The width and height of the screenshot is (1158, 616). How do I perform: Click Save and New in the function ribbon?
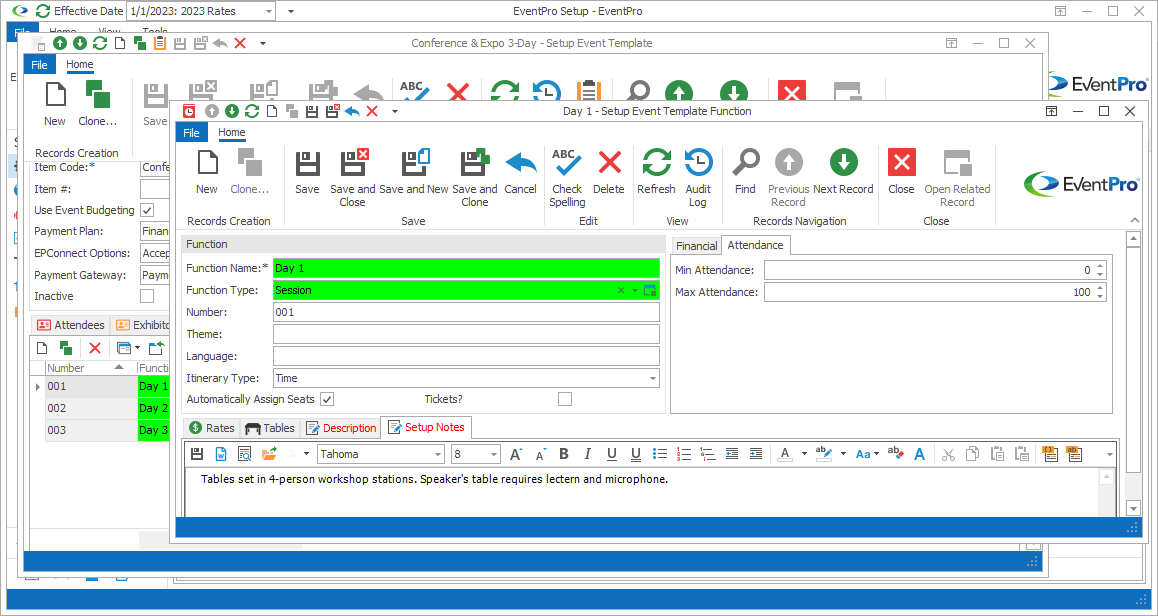[x=414, y=171]
